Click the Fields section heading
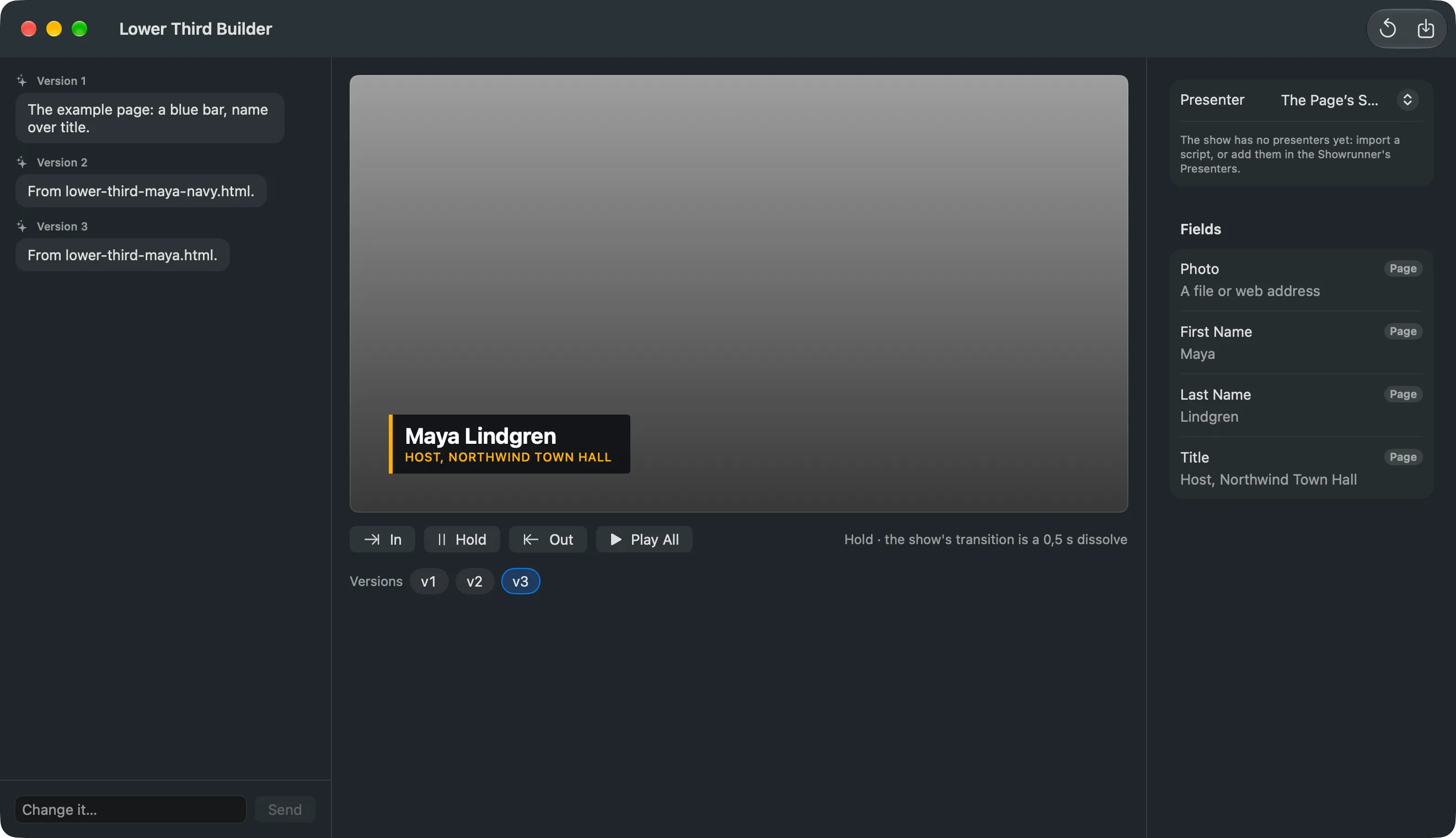This screenshot has height=838, width=1456. tap(1201, 229)
